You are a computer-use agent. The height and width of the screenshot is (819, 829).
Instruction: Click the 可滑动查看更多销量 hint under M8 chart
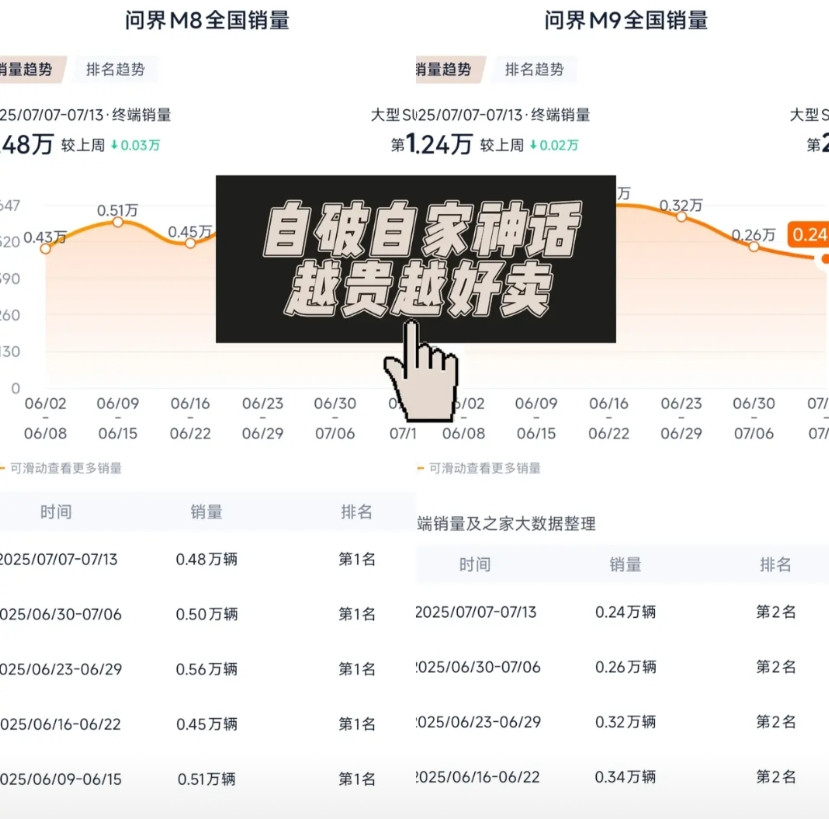pyautogui.click(x=66, y=468)
